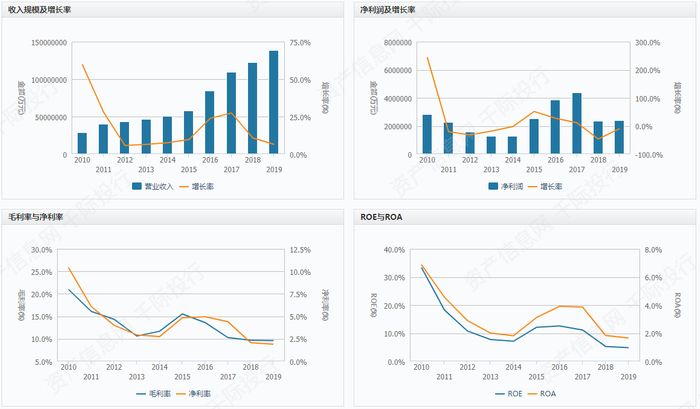The width and height of the screenshot is (700, 409).
Task: Click the 2013 营业收入 bar
Action: (x=146, y=137)
